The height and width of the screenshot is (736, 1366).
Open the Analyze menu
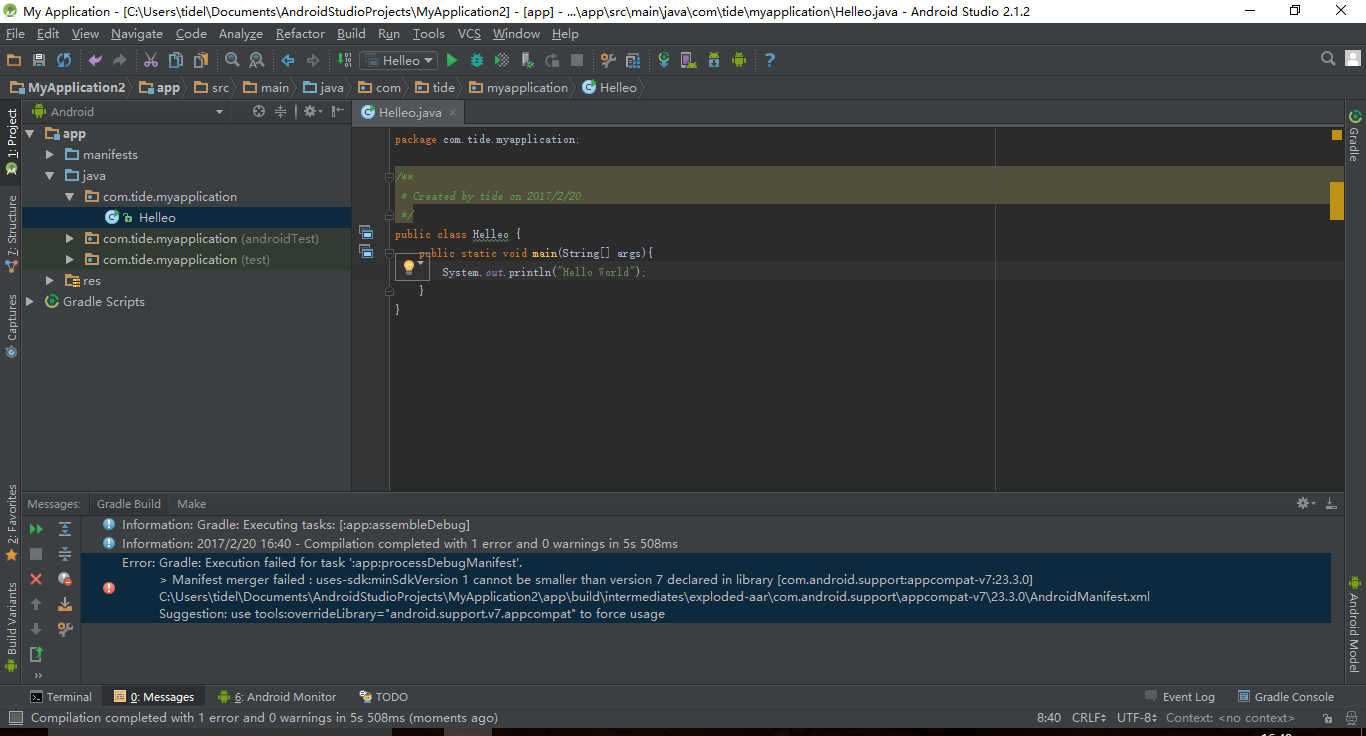point(240,34)
